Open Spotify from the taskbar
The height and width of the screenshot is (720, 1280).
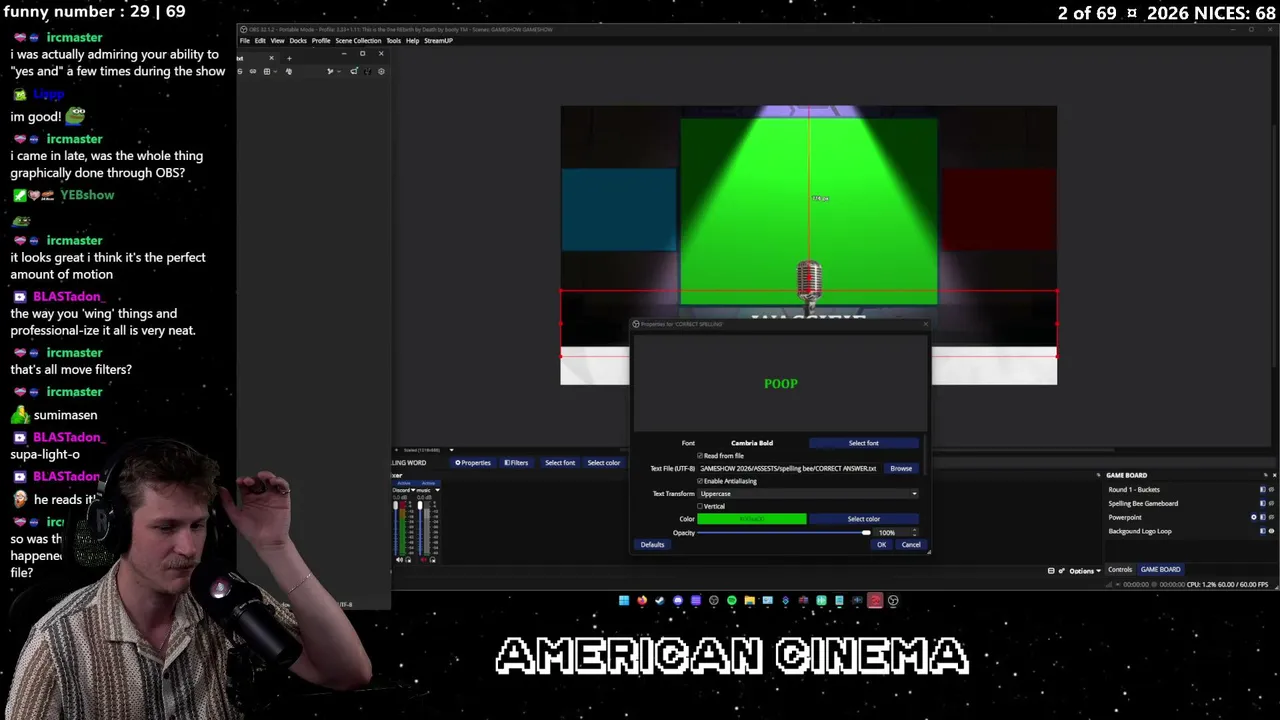click(x=732, y=601)
